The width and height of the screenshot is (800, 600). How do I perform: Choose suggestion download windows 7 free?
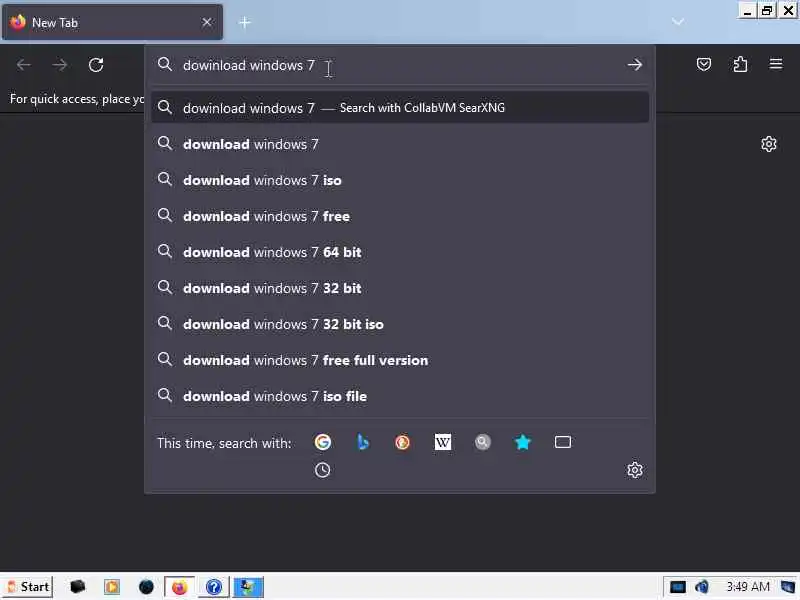point(399,216)
